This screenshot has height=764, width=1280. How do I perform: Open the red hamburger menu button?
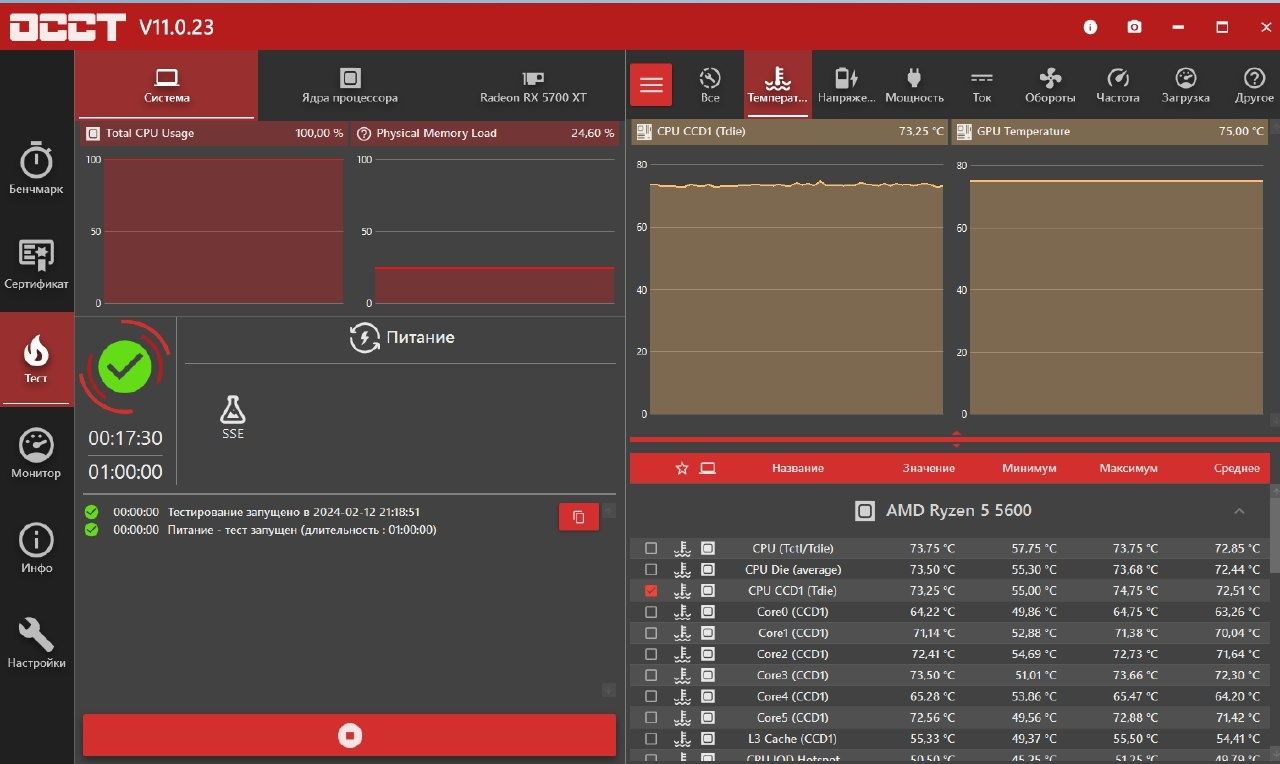[651, 85]
